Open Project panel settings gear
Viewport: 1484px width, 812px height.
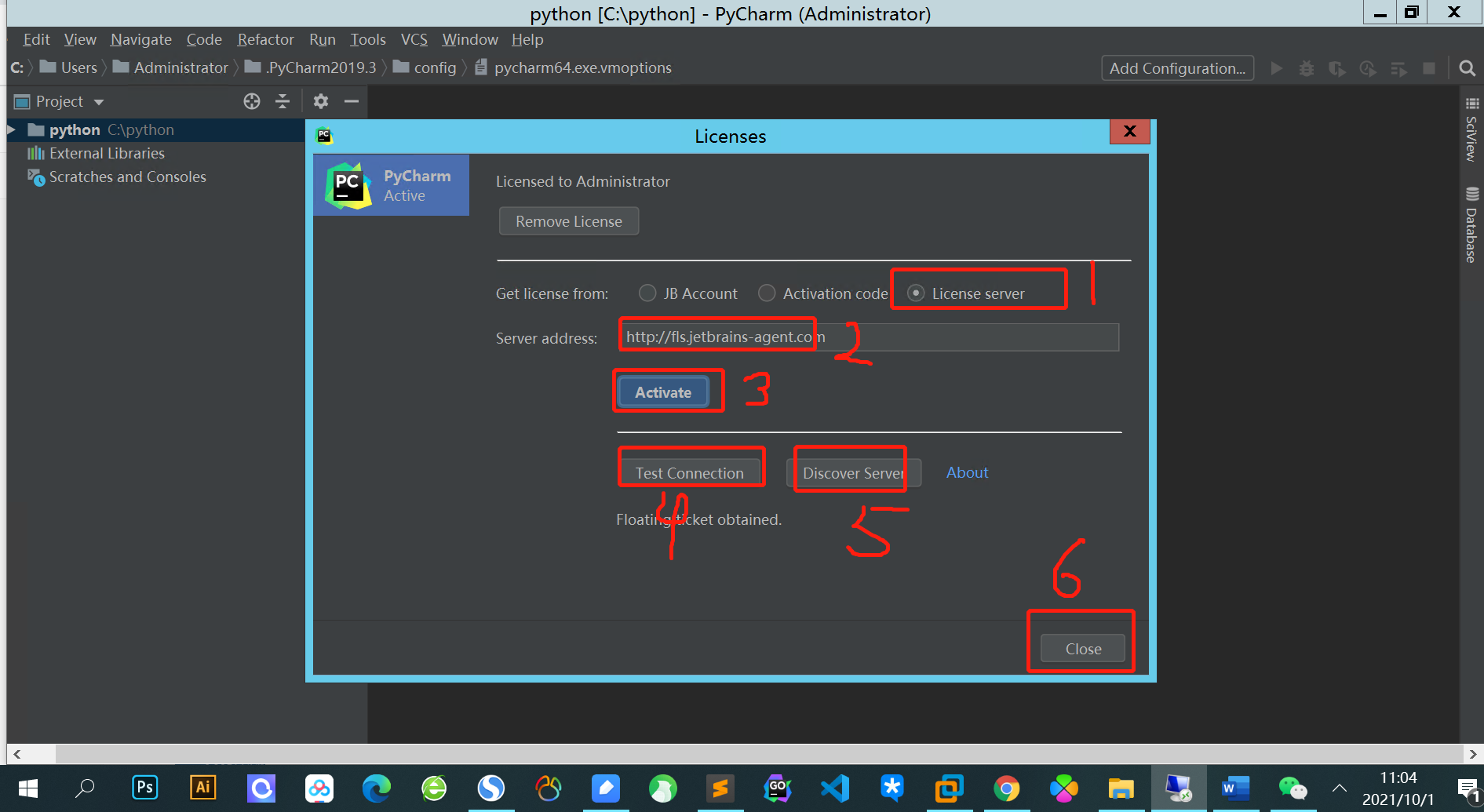pyautogui.click(x=321, y=101)
